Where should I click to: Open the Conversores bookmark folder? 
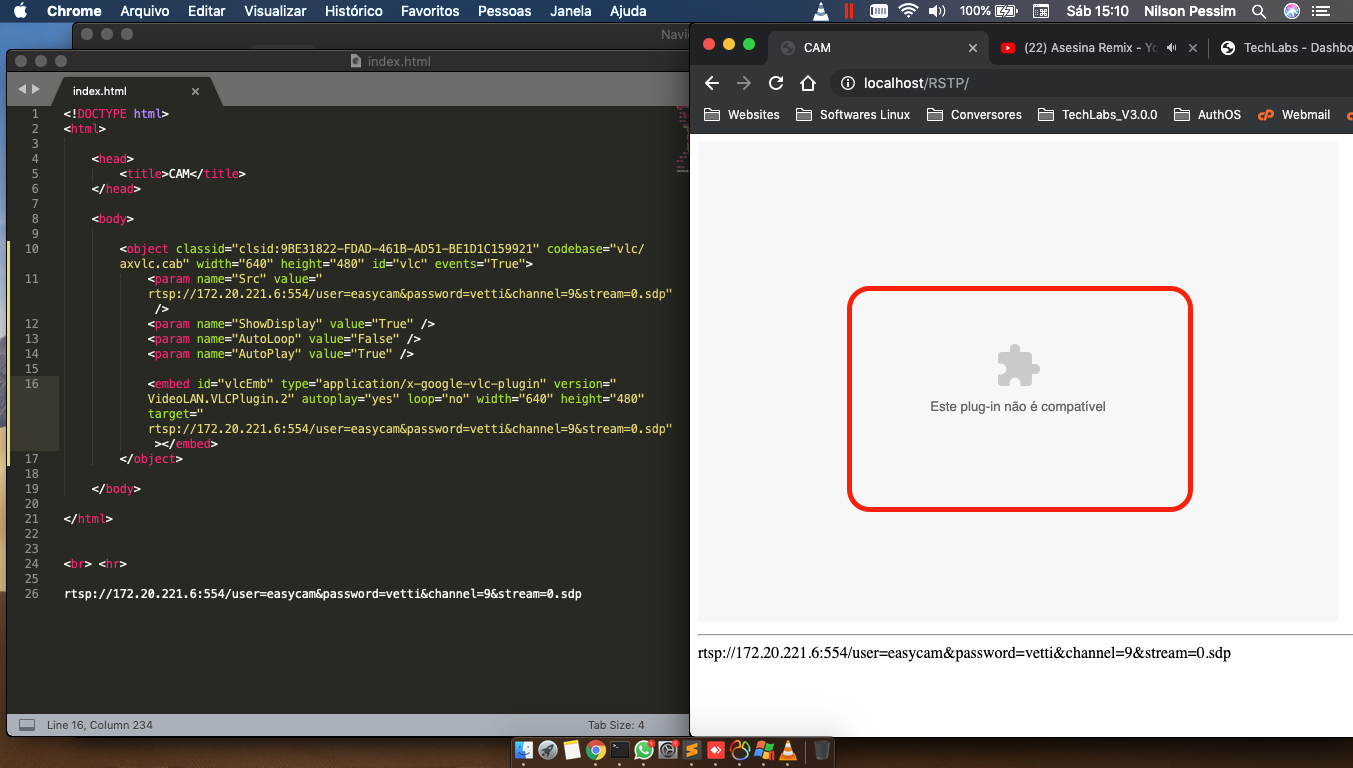(x=974, y=115)
